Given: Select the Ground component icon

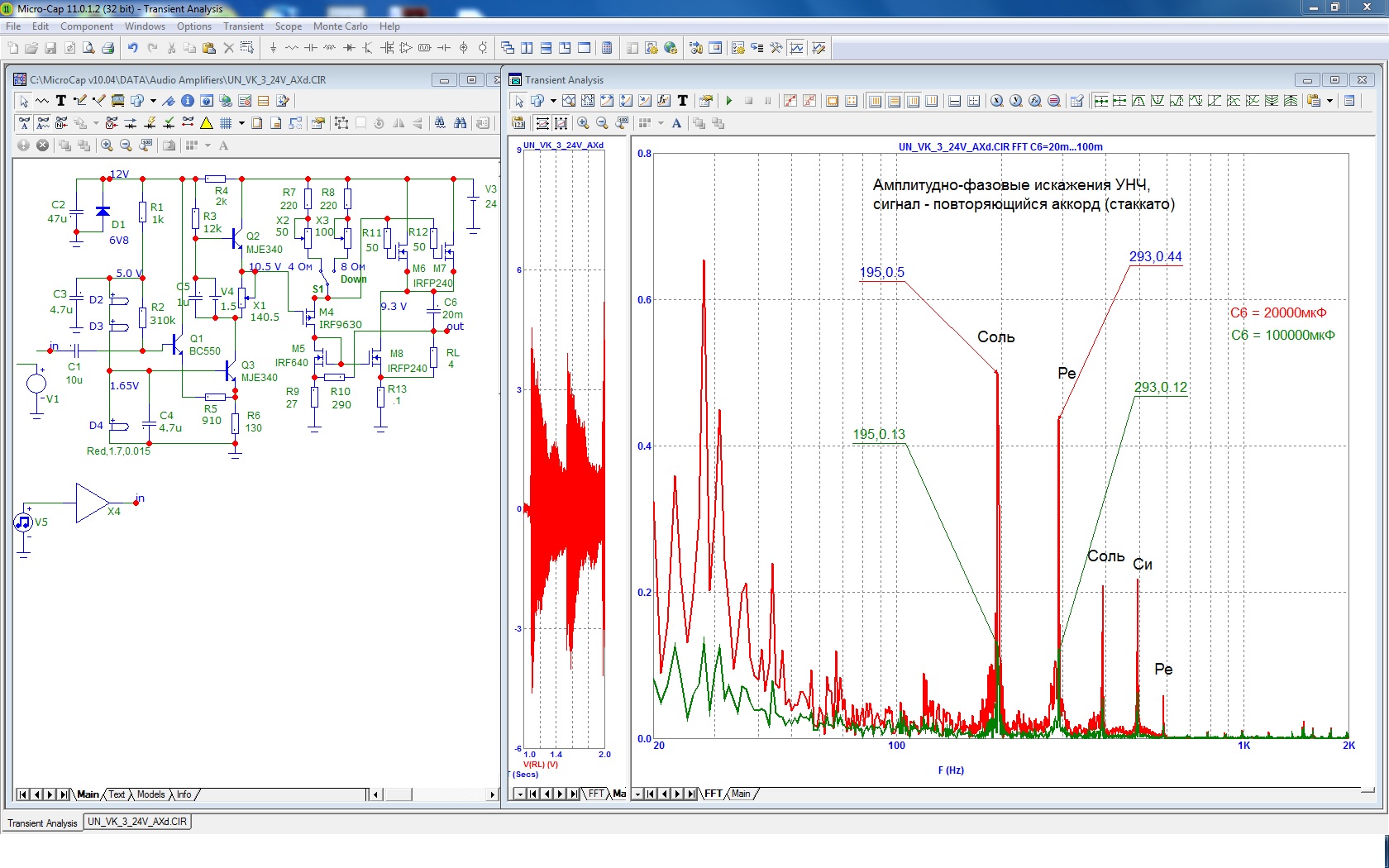Looking at the screenshot, I should click(x=273, y=48).
